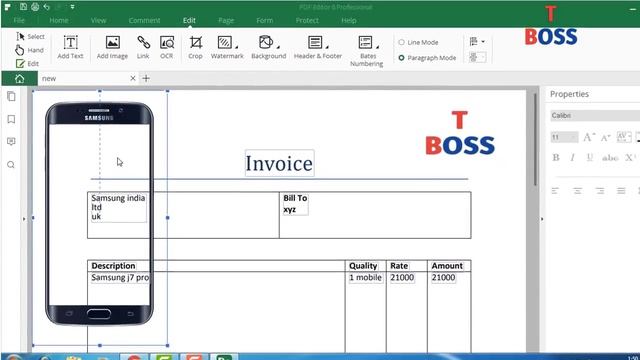Open the font size 11 dropdown
Screen dimensions: 640x360
564,137
